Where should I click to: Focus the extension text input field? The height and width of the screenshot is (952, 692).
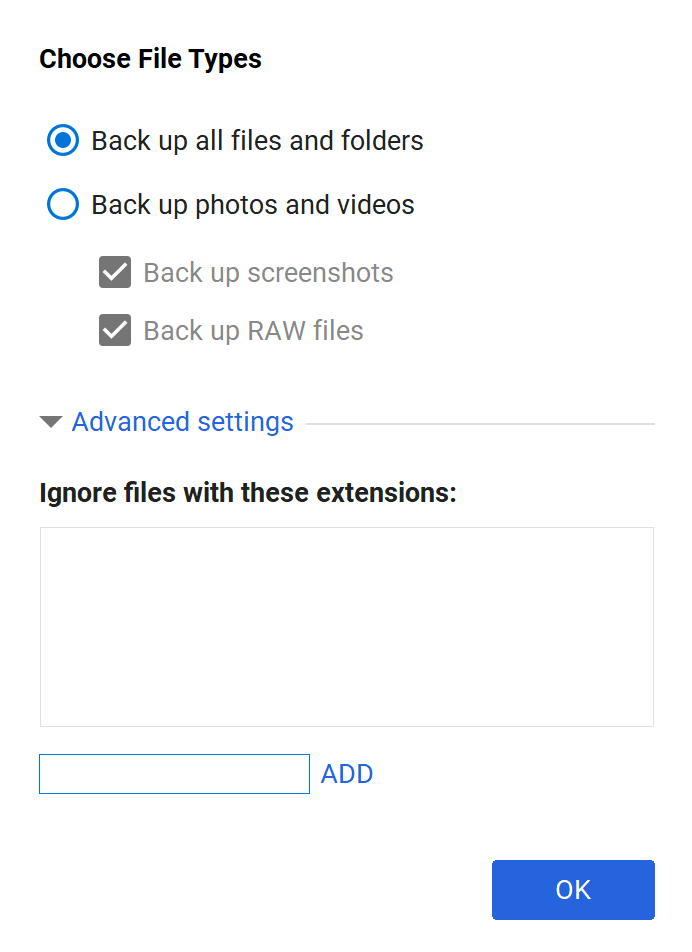point(174,774)
